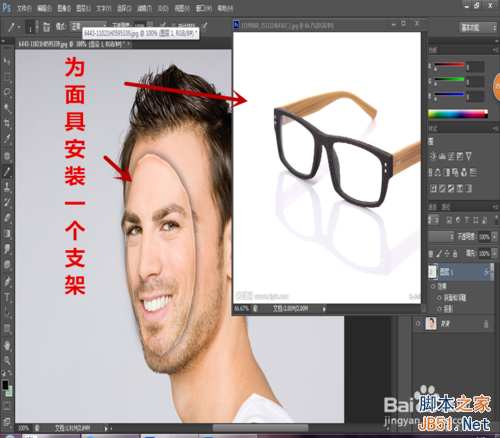Select the Rectangle shape tool
The image size is (500, 438).
7,328
